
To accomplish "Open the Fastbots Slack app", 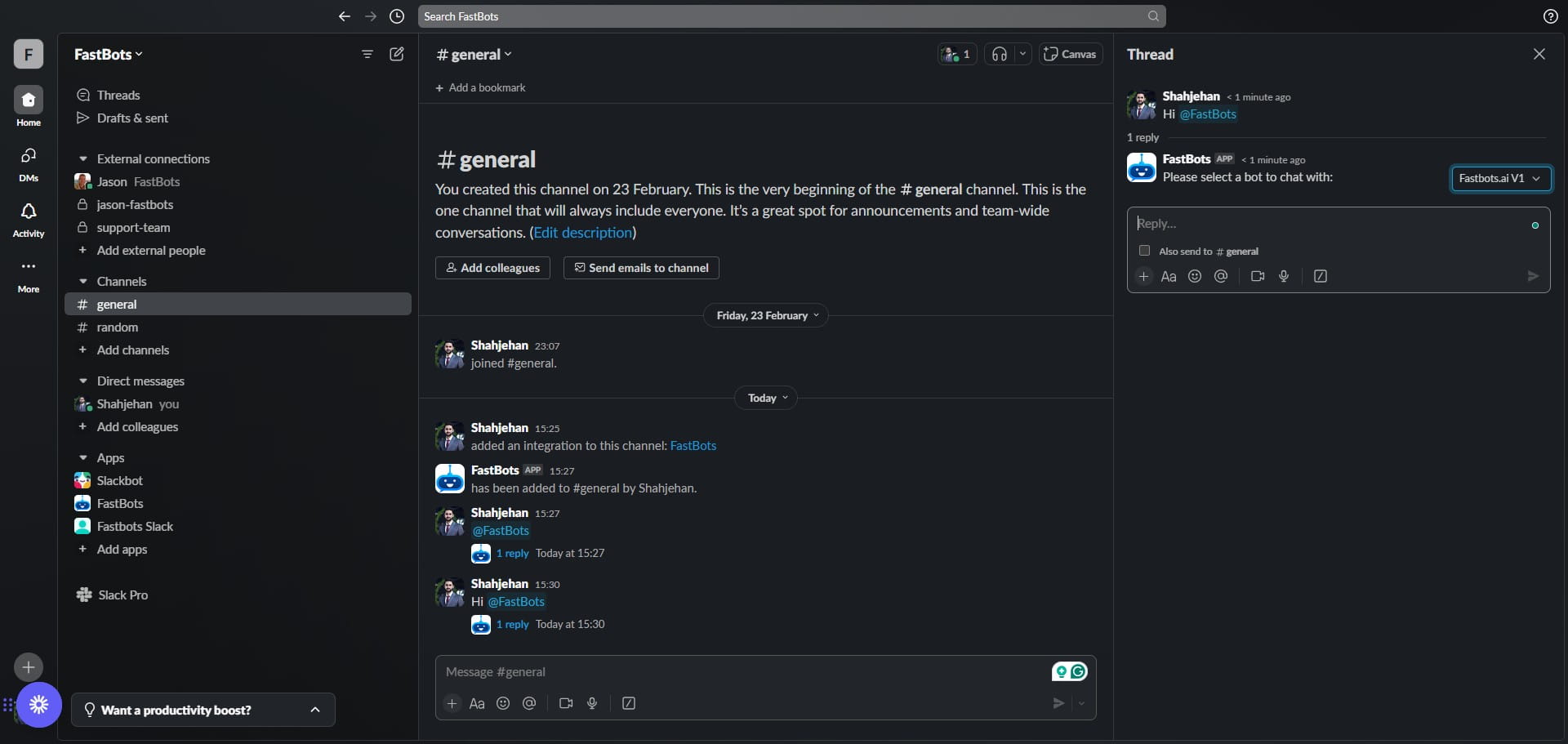I will click(x=238, y=527).
